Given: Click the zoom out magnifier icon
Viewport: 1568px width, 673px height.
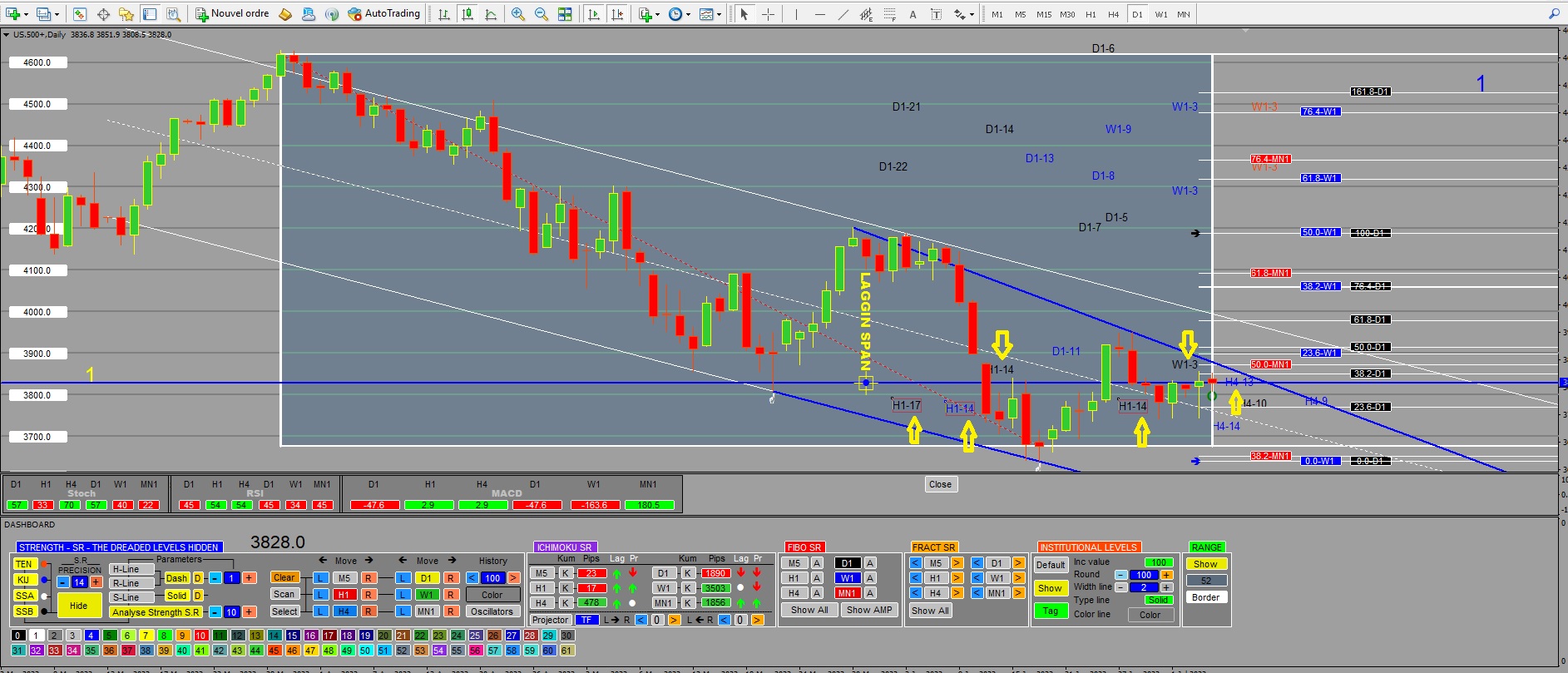Looking at the screenshot, I should click(542, 14).
